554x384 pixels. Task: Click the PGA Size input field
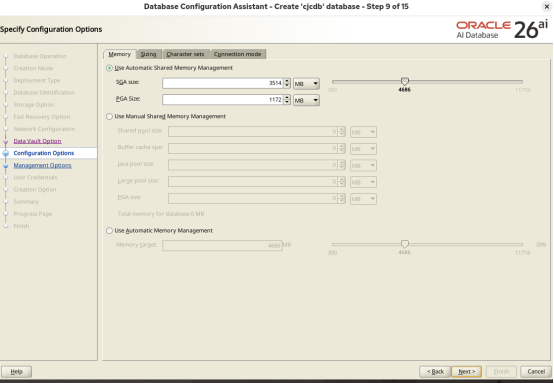click(223, 100)
